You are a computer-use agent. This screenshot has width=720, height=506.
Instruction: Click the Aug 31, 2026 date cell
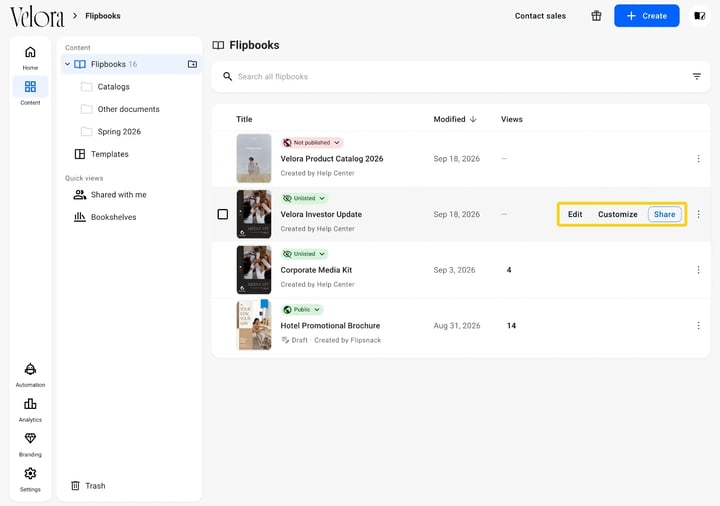(457, 326)
